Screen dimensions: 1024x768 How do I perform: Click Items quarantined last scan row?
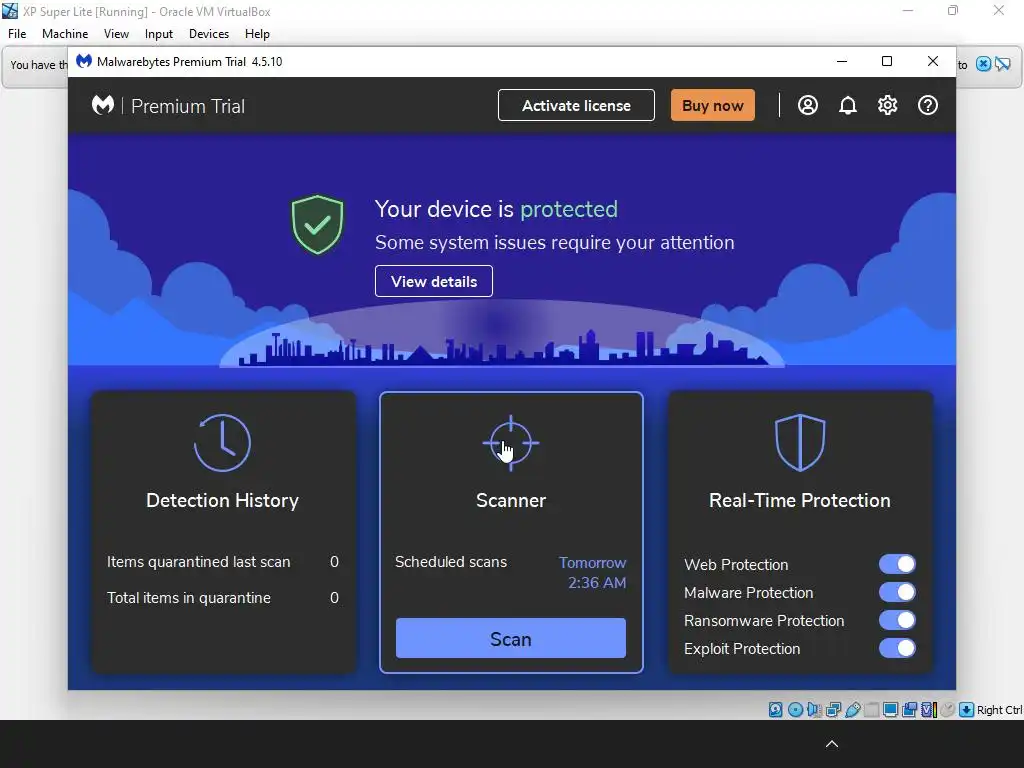[223, 562]
